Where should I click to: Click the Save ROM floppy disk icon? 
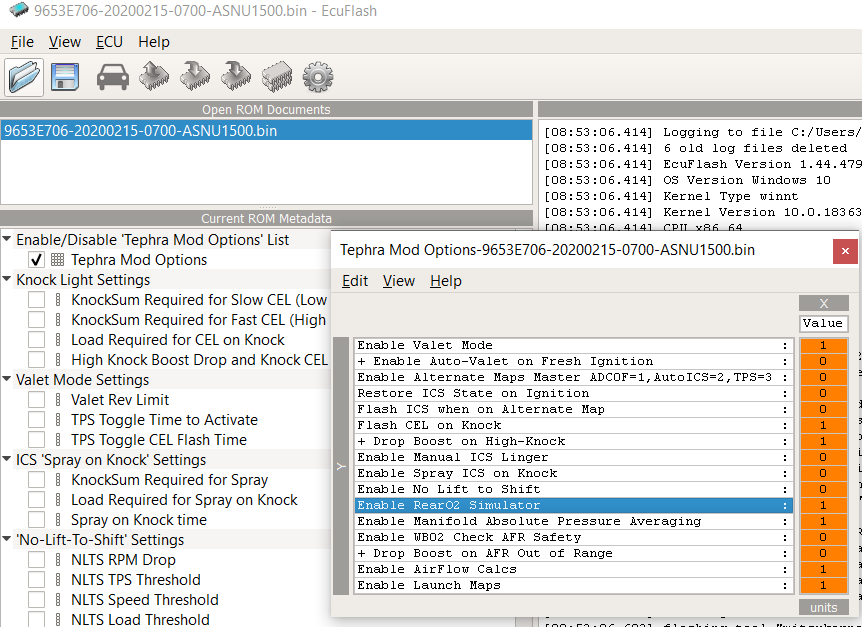tap(66, 76)
